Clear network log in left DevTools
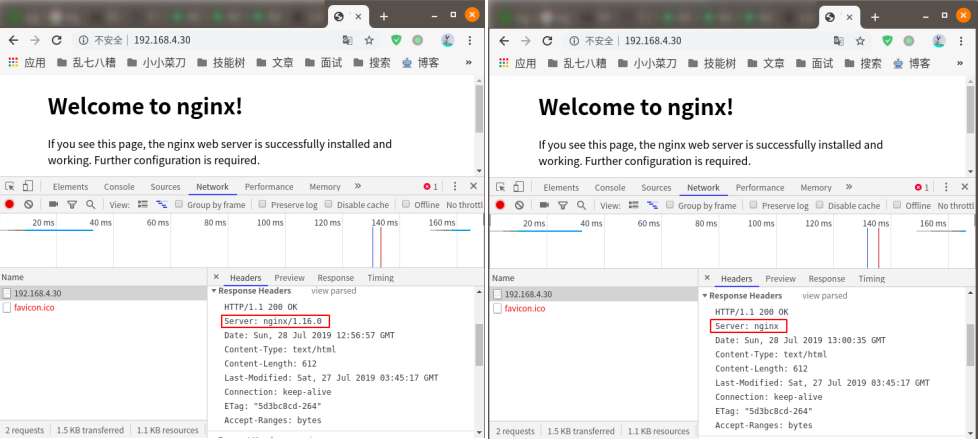The height and width of the screenshot is (446, 978). [29, 204]
